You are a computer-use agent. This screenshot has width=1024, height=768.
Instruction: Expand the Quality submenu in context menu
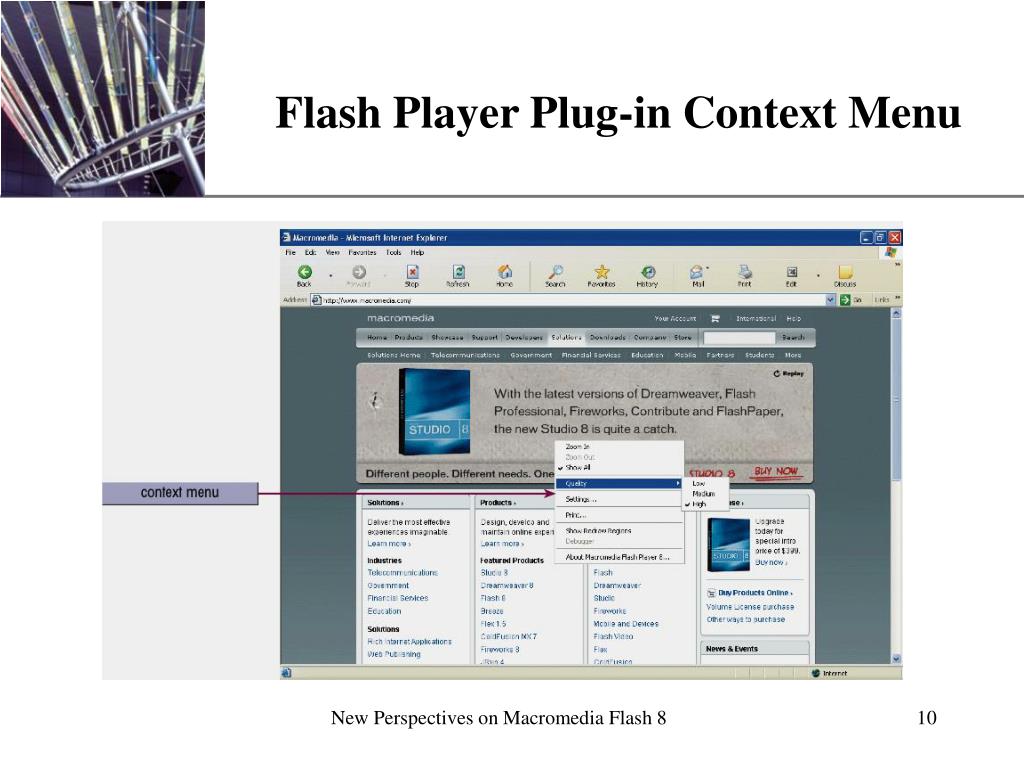pos(619,483)
